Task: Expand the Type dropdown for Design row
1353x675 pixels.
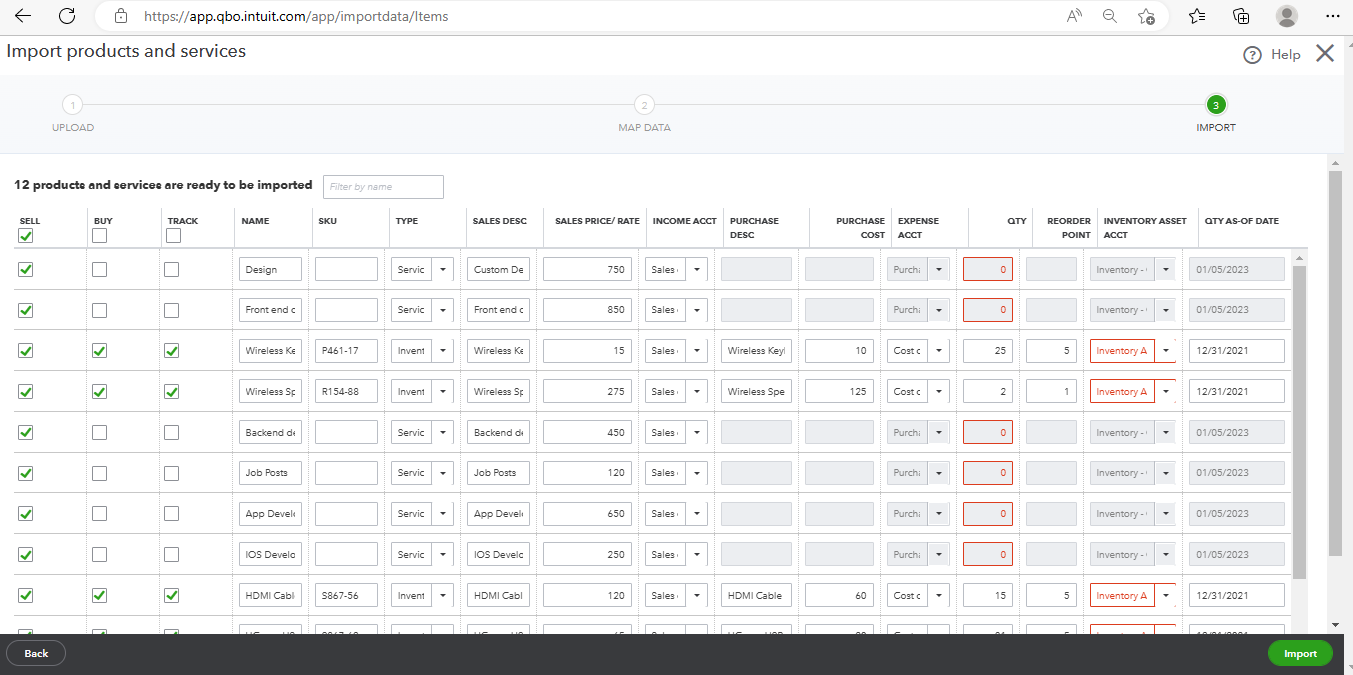Action: 443,269
